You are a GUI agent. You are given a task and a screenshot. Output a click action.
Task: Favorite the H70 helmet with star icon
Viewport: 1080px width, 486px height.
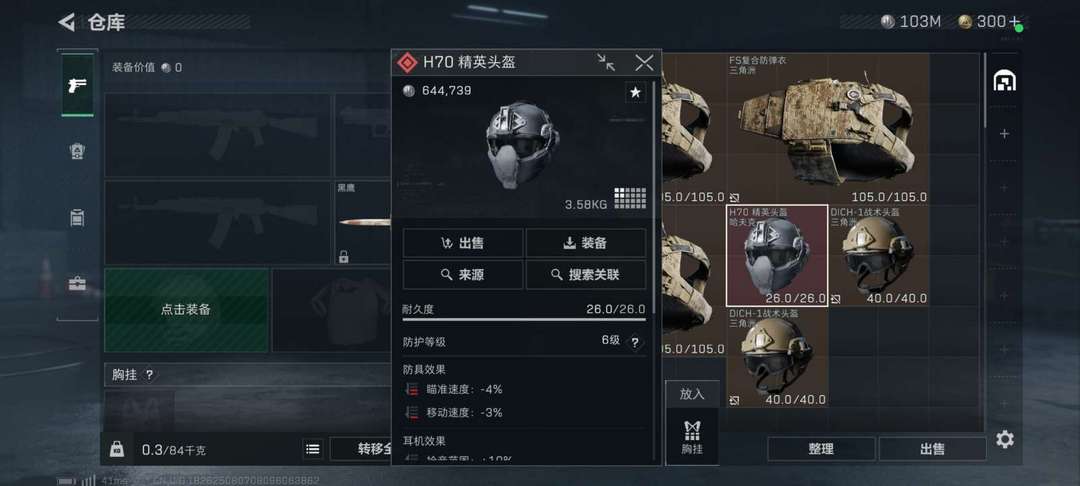(635, 92)
